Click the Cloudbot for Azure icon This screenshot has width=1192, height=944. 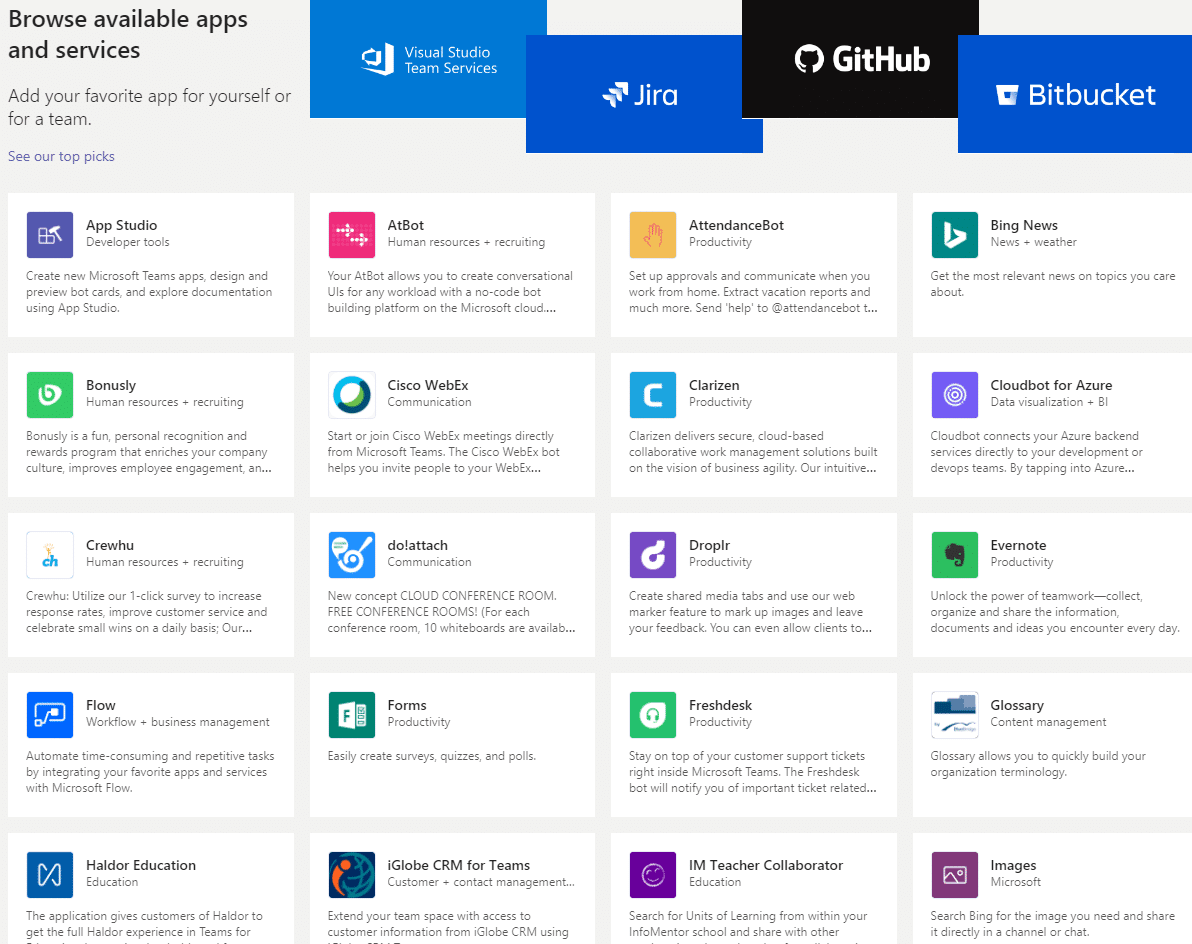954,394
